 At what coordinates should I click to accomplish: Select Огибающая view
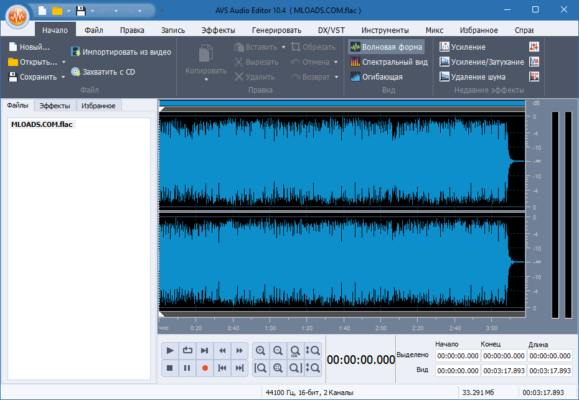[377, 77]
